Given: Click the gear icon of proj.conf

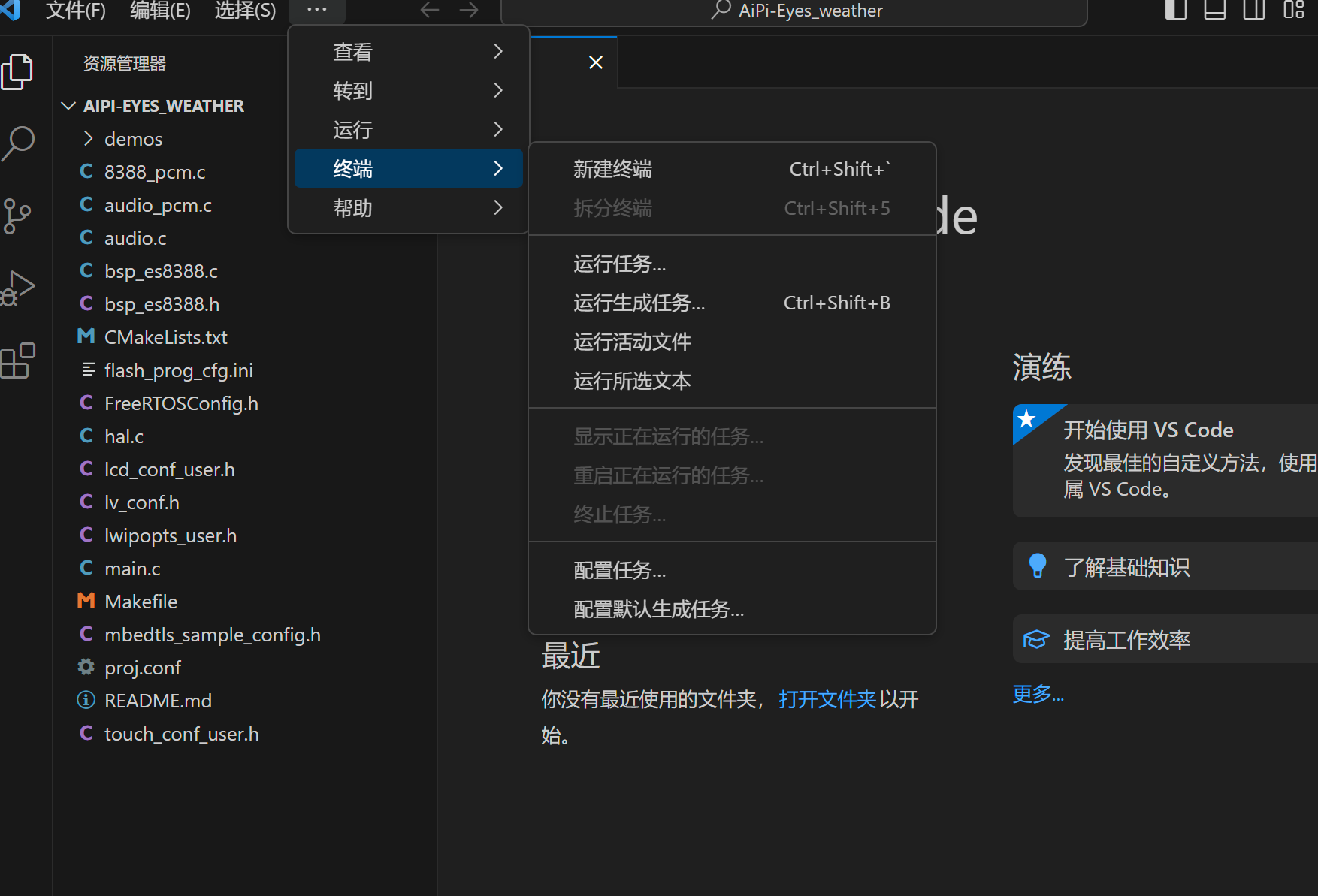Looking at the screenshot, I should point(86,667).
